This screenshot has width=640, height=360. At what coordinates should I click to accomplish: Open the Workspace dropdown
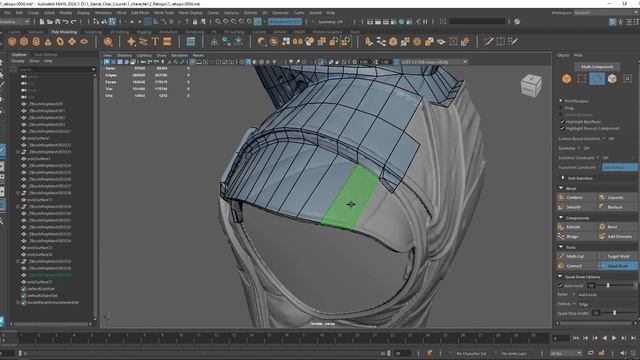(606, 13)
